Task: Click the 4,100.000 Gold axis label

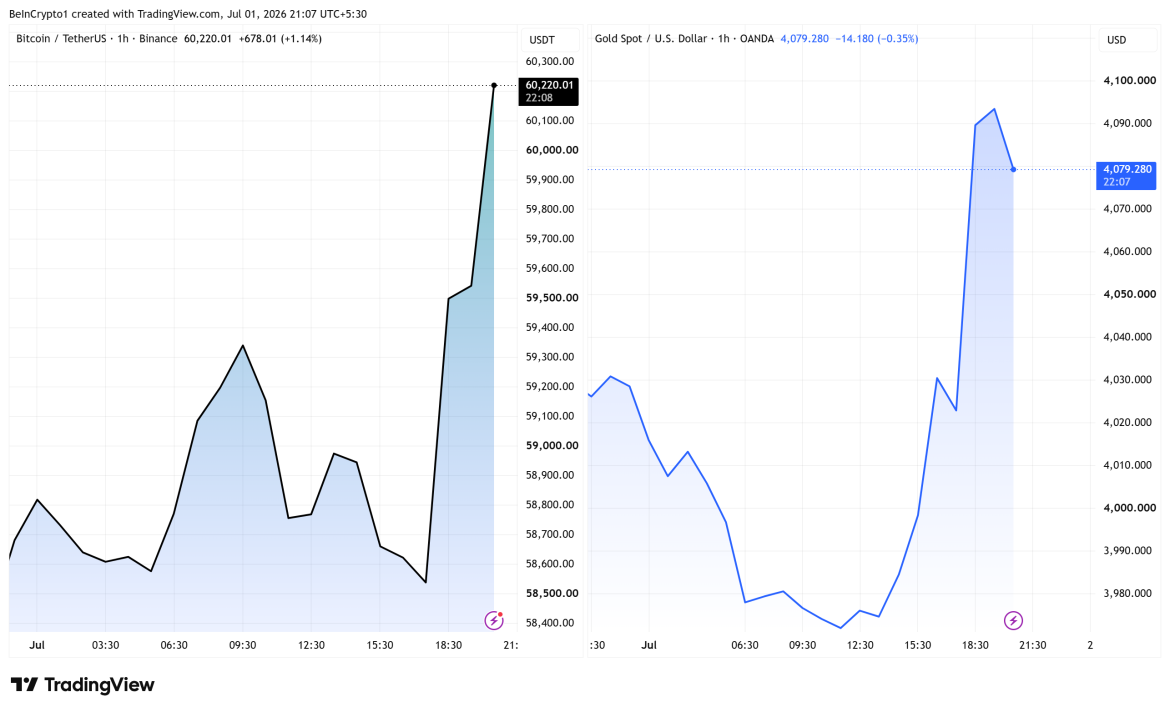Action: (1129, 80)
